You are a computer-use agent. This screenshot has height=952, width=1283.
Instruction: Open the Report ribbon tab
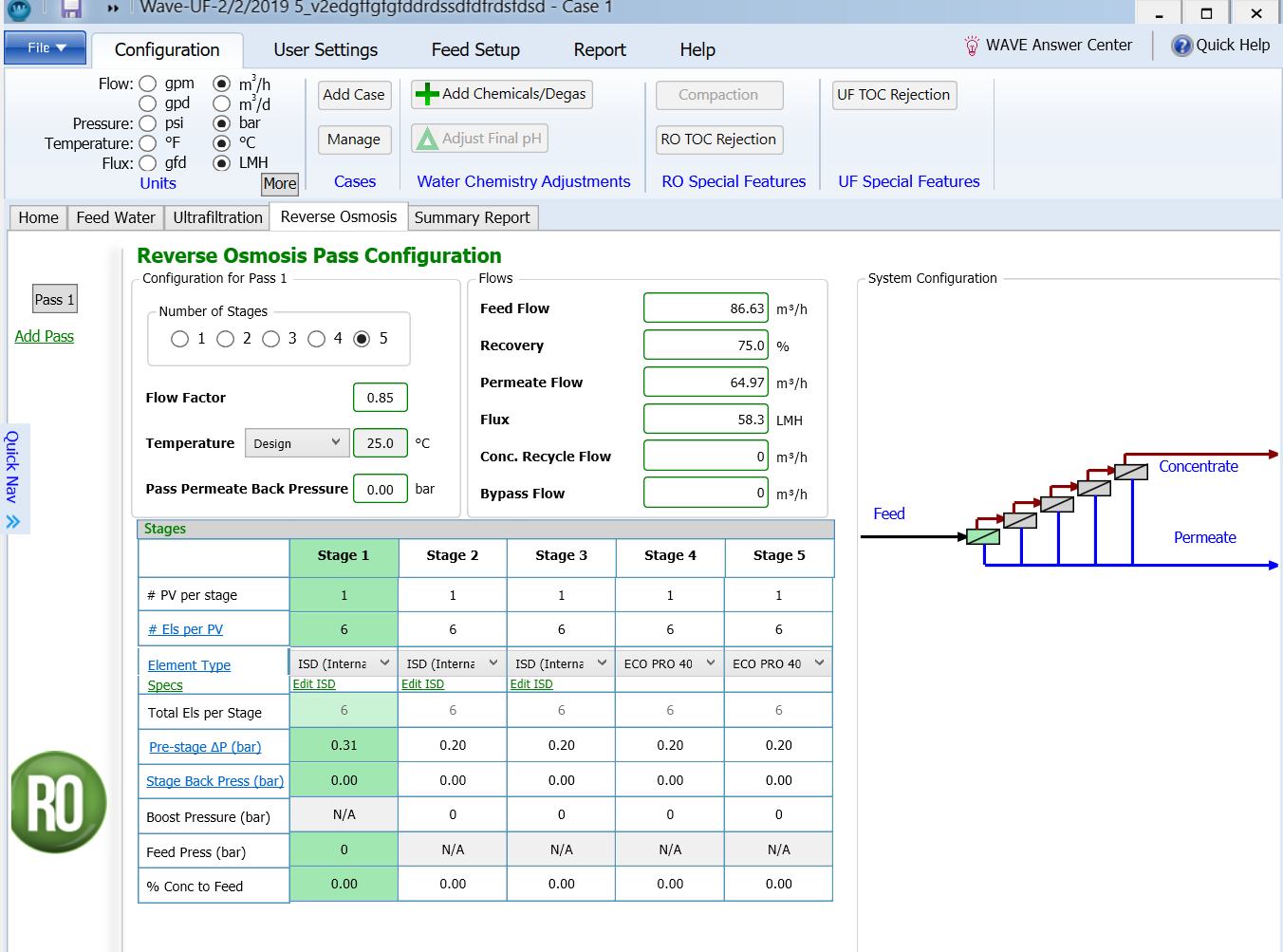600,50
